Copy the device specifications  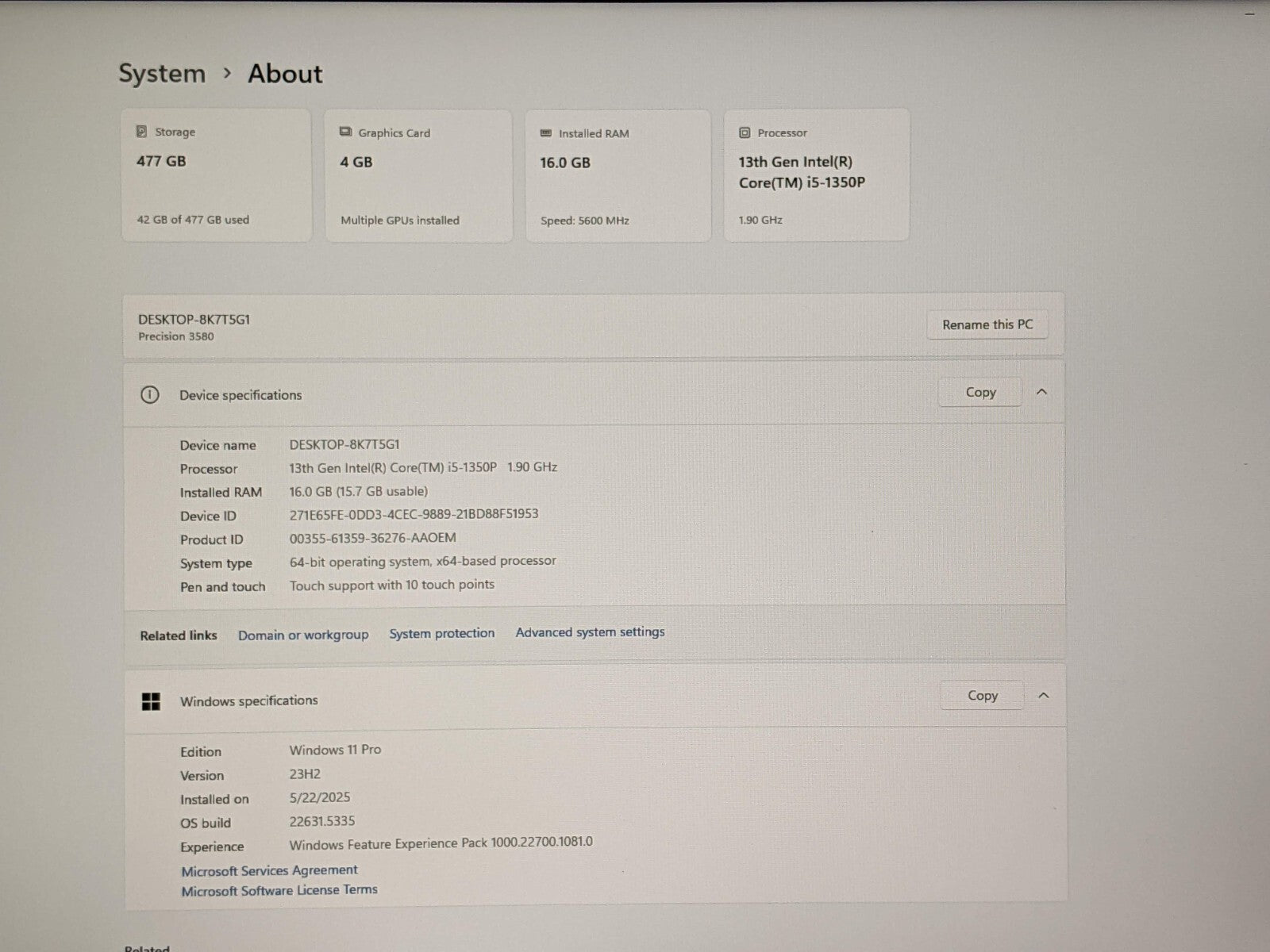[980, 392]
